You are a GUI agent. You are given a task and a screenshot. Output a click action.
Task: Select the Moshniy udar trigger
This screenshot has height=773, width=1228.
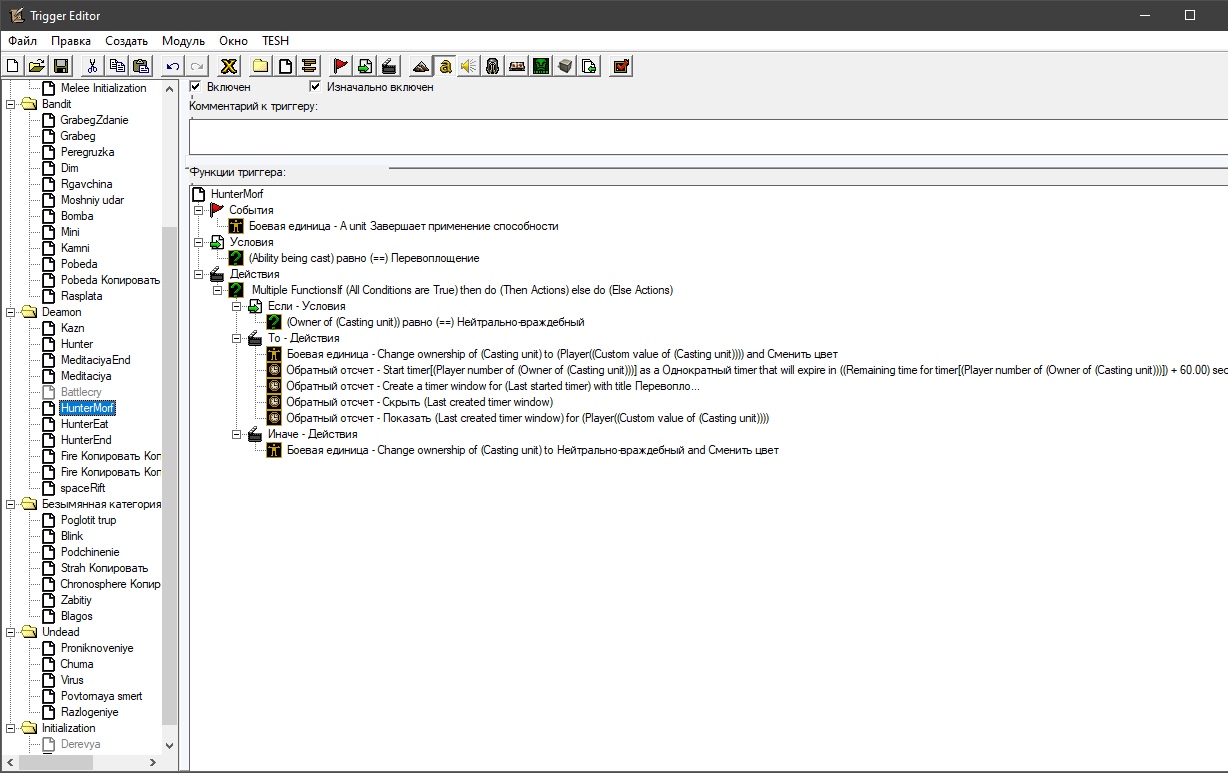click(x=91, y=200)
